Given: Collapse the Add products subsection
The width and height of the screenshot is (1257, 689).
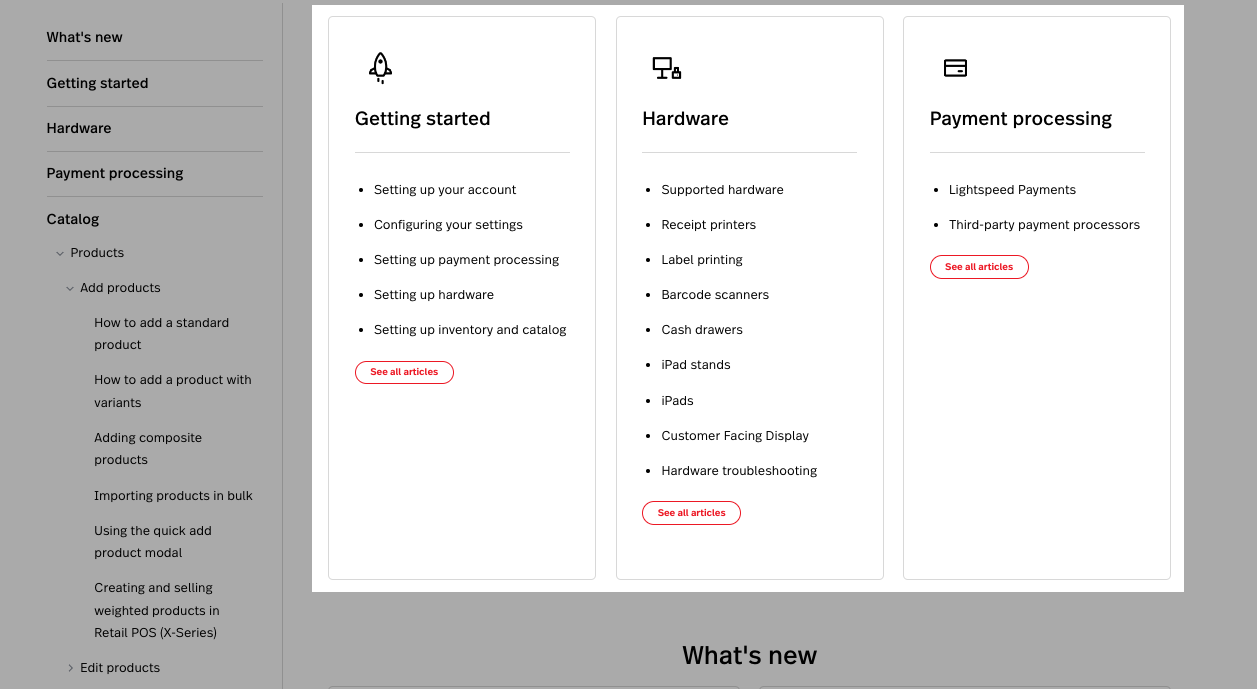Looking at the screenshot, I should point(70,288).
